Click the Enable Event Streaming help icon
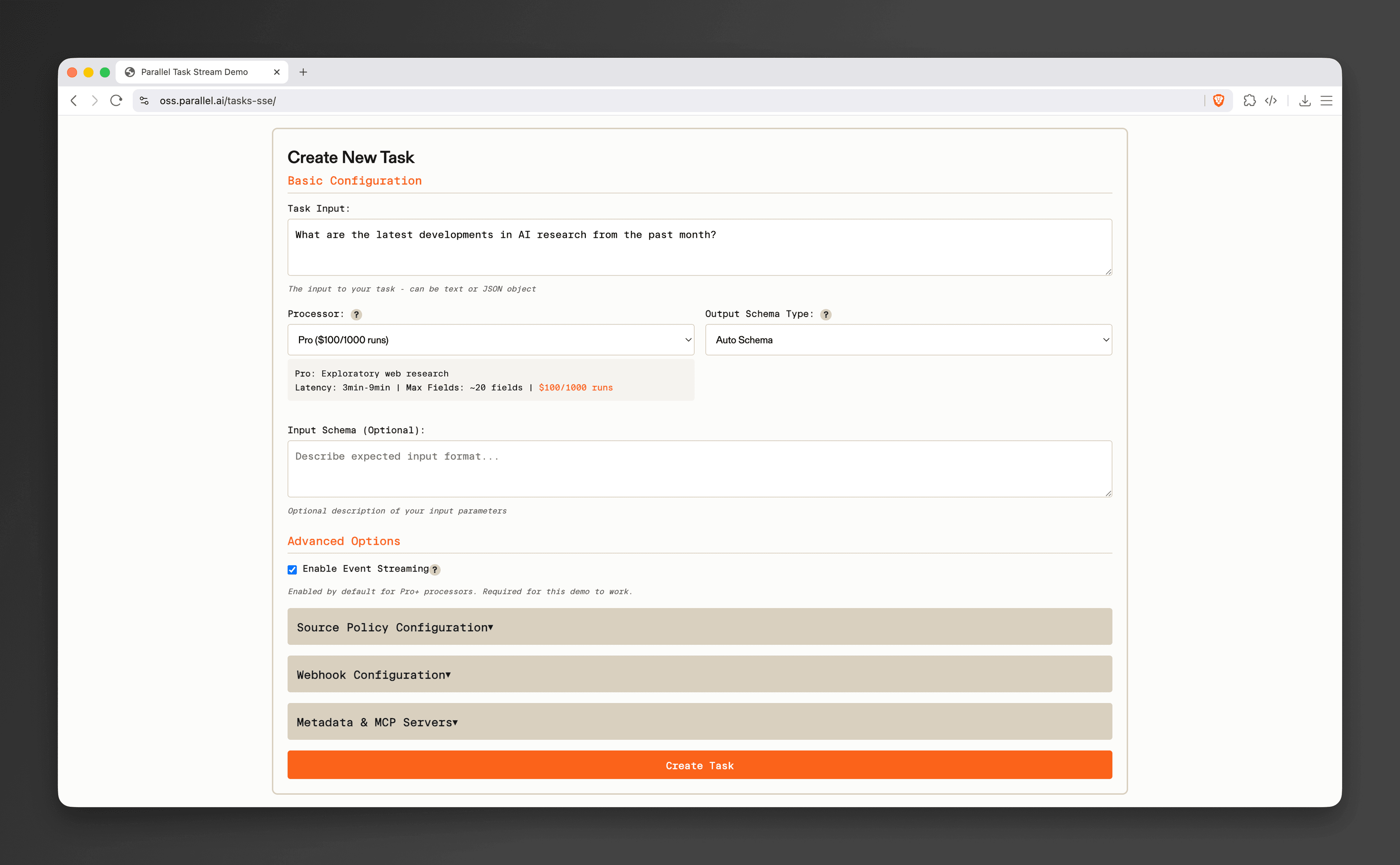Image resolution: width=1400 pixels, height=865 pixels. click(x=435, y=570)
